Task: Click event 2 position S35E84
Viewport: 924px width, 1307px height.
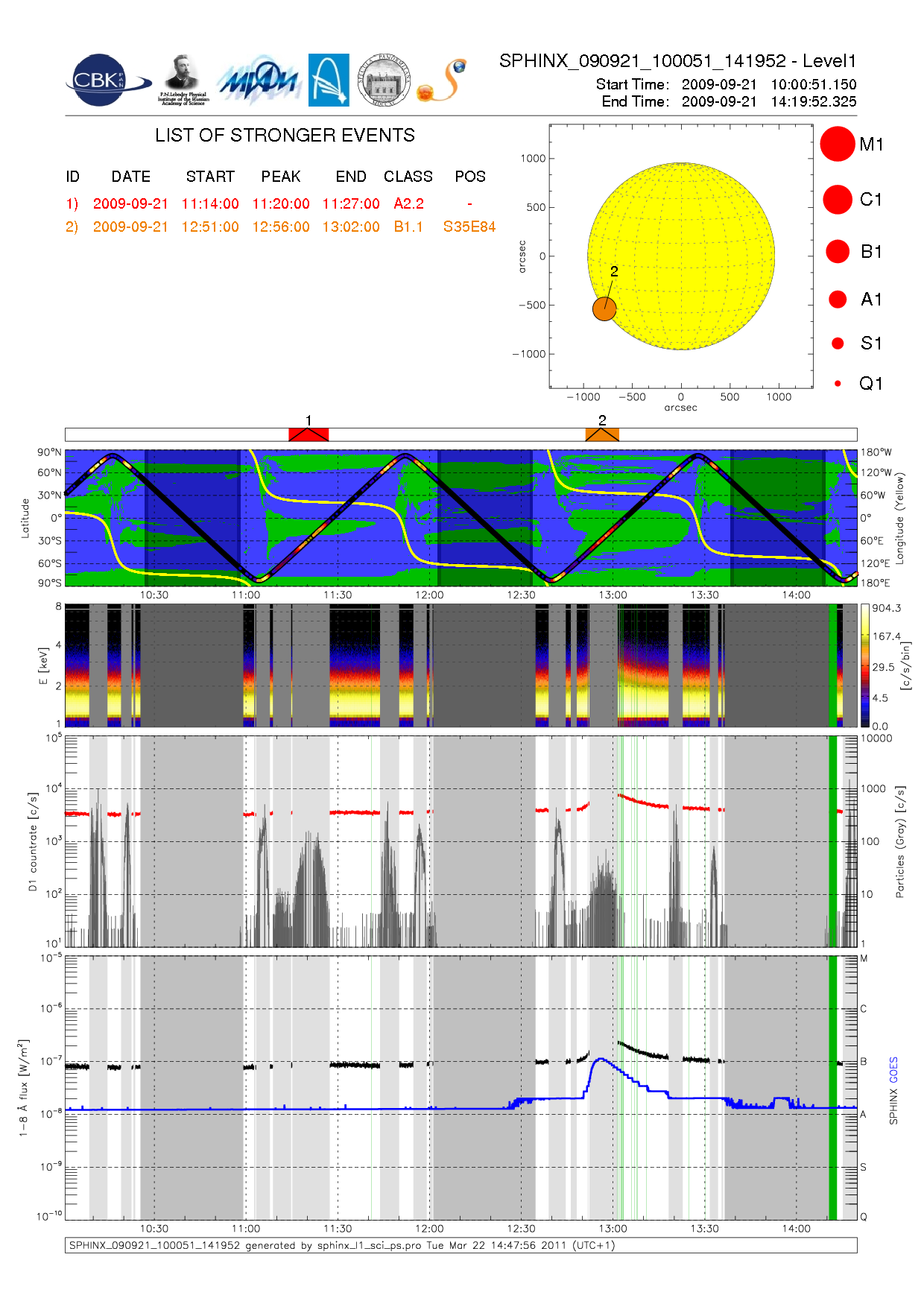Action: coord(469,227)
